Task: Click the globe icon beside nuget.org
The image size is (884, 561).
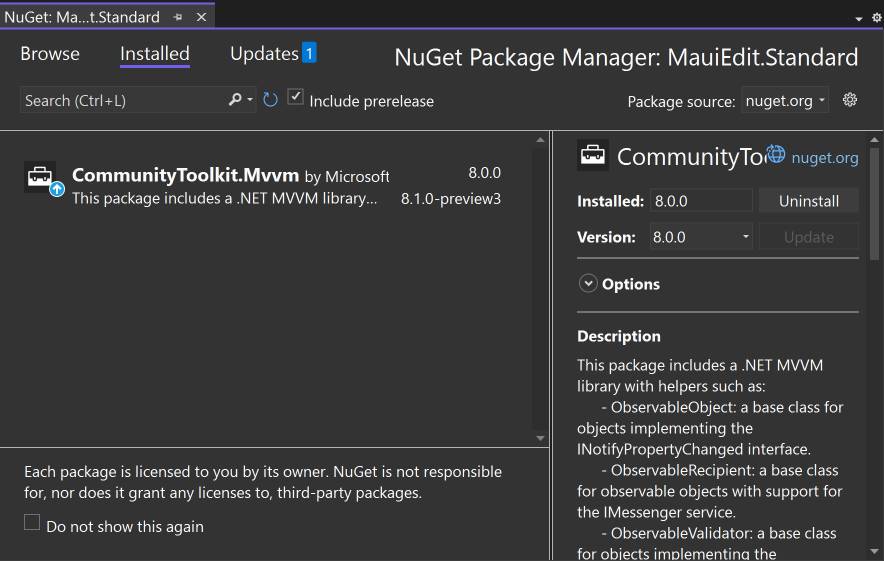Action: (776, 155)
